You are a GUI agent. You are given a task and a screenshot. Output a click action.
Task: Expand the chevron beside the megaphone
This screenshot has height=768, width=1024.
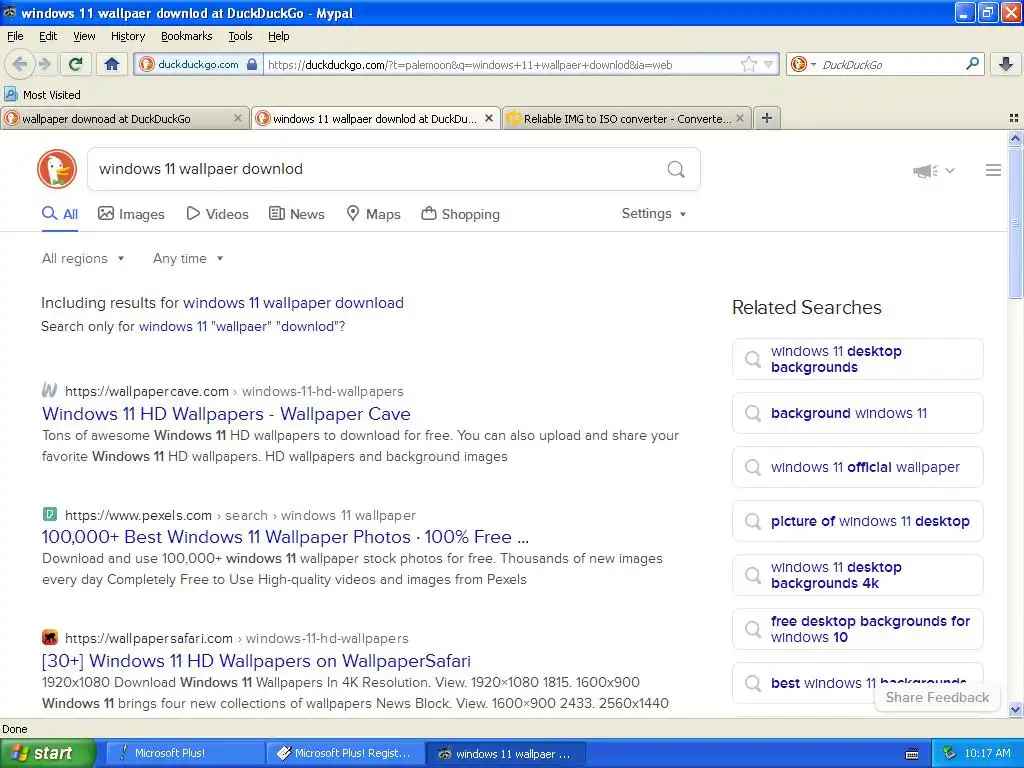(x=950, y=170)
